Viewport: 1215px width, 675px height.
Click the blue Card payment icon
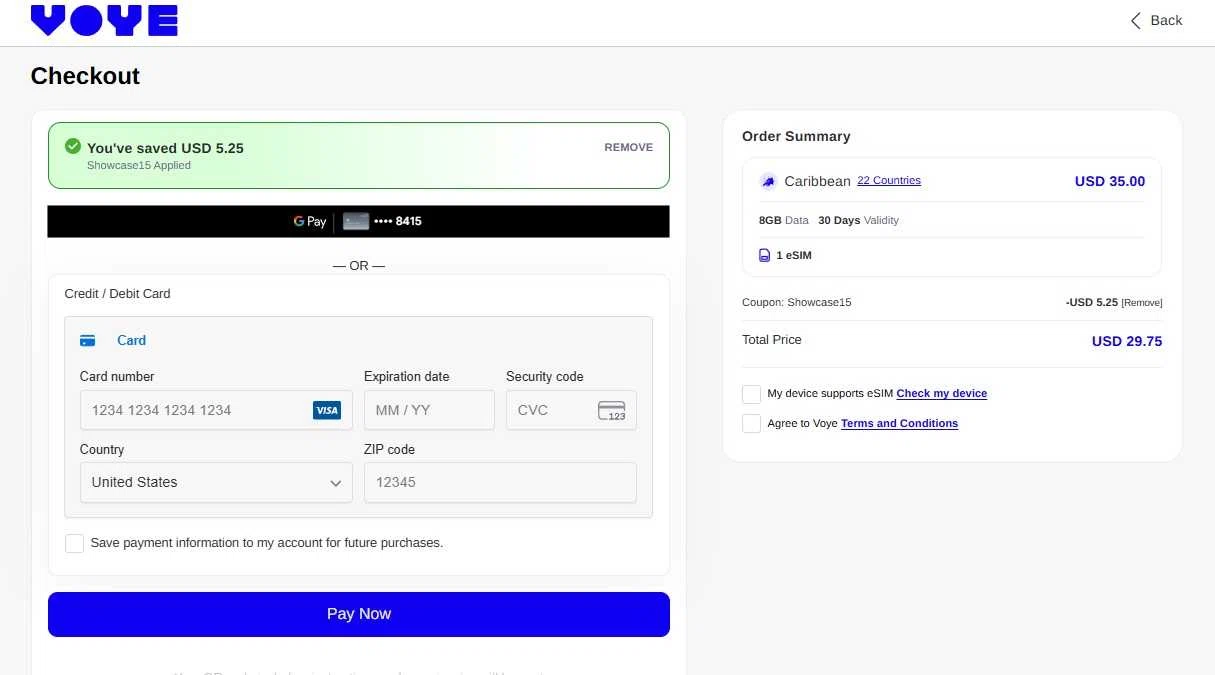click(88, 341)
